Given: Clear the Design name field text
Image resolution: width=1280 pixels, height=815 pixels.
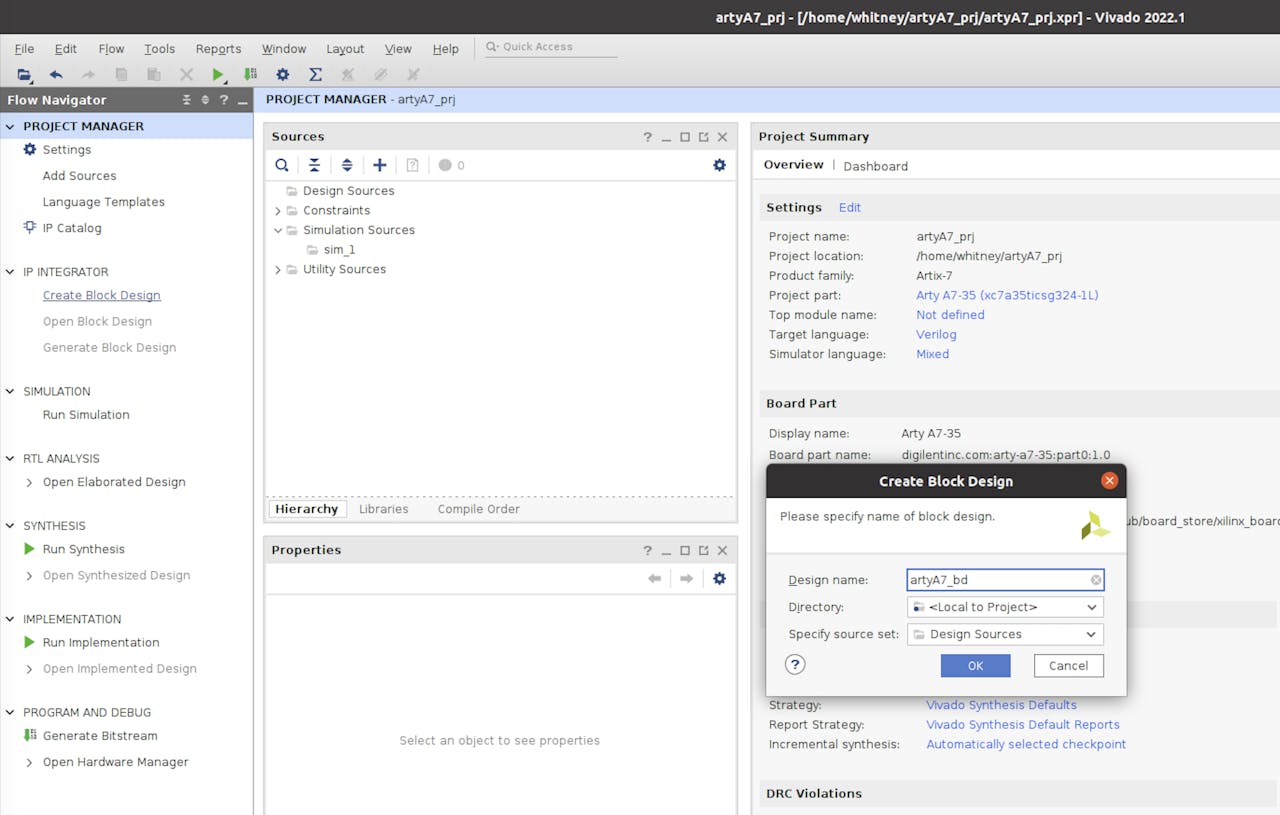Looking at the screenshot, I should [x=1096, y=580].
